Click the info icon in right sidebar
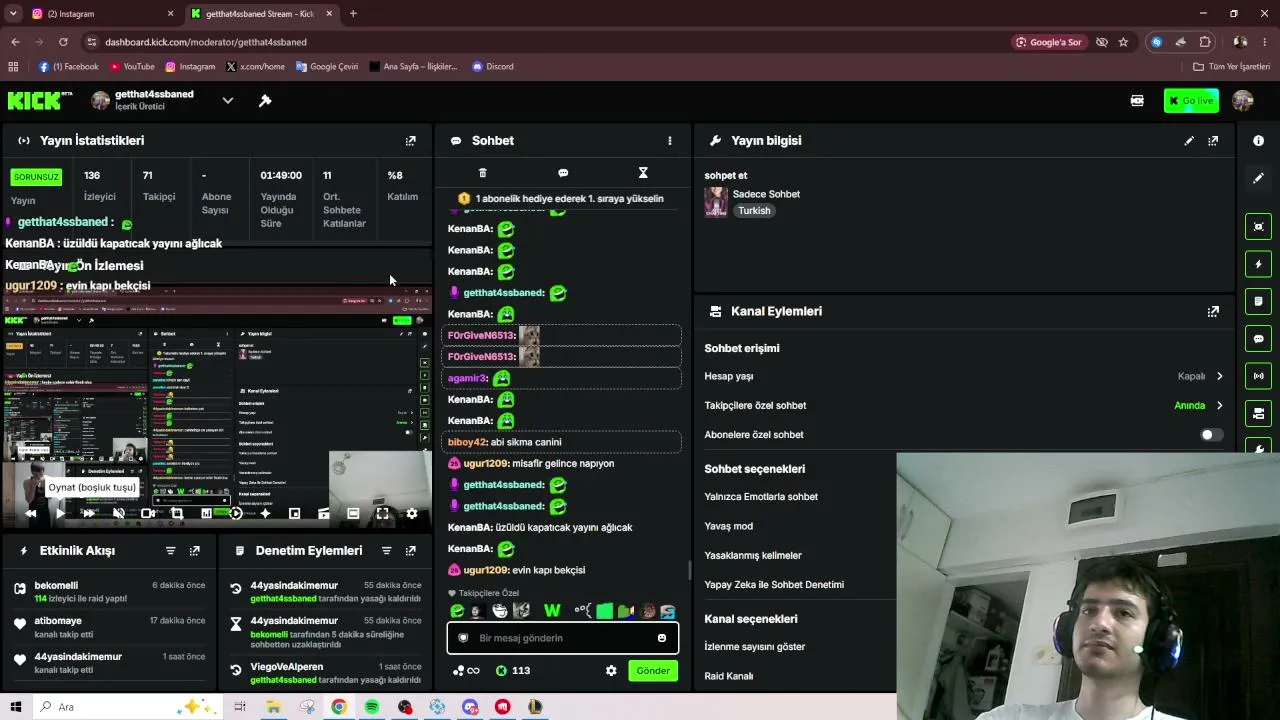Screen dimensions: 1280x720 pyautogui.click(x=1258, y=141)
